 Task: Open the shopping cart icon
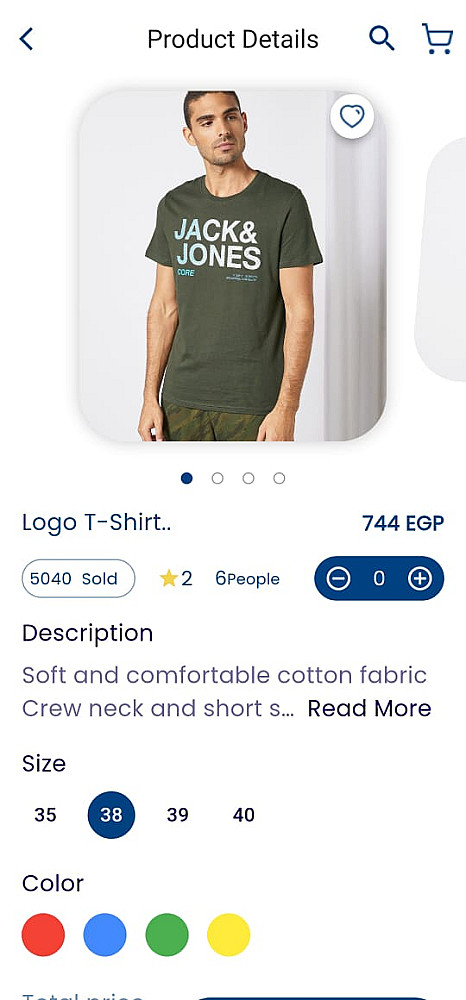437,39
